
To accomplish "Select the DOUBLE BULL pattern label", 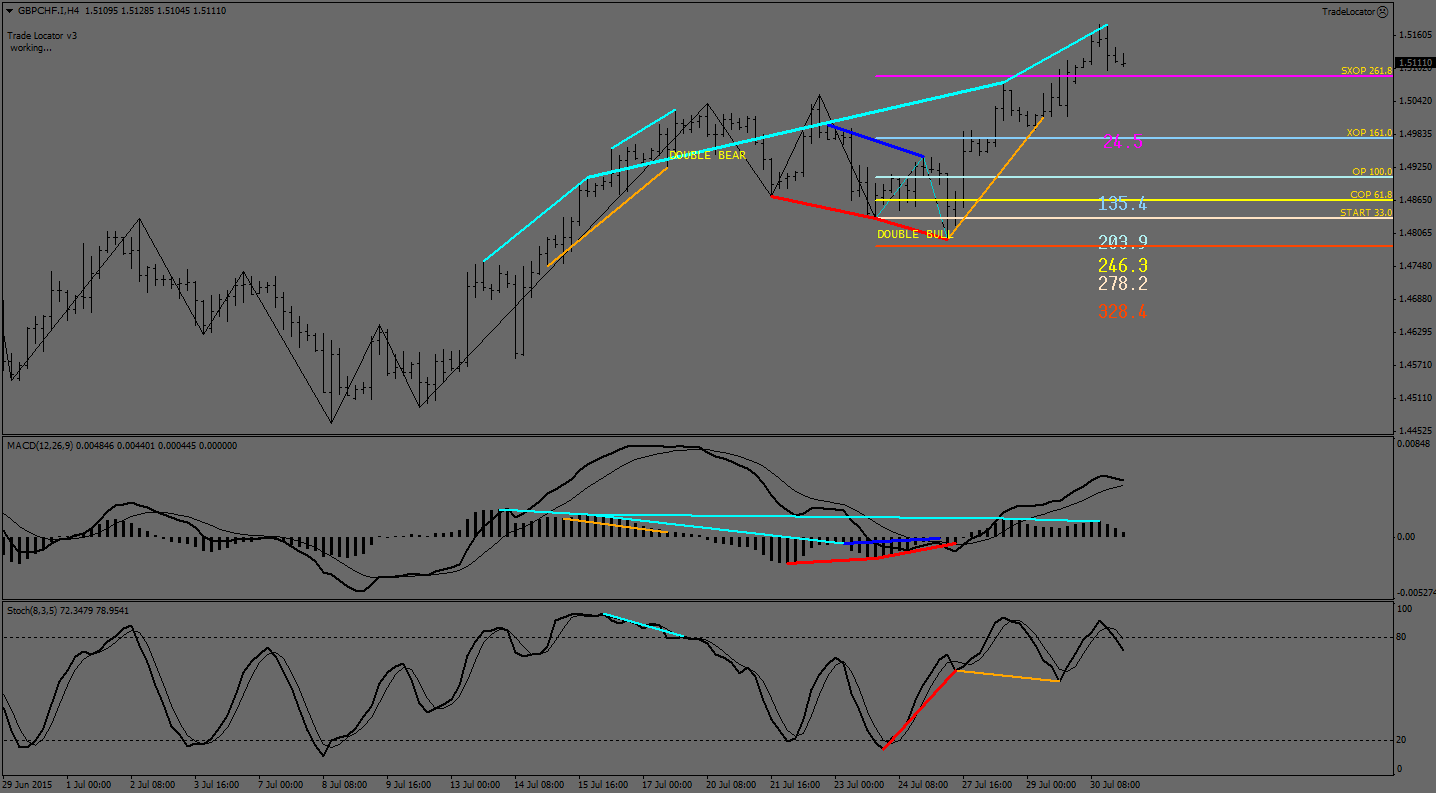I will pyautogui.click(x=914, y=235).
